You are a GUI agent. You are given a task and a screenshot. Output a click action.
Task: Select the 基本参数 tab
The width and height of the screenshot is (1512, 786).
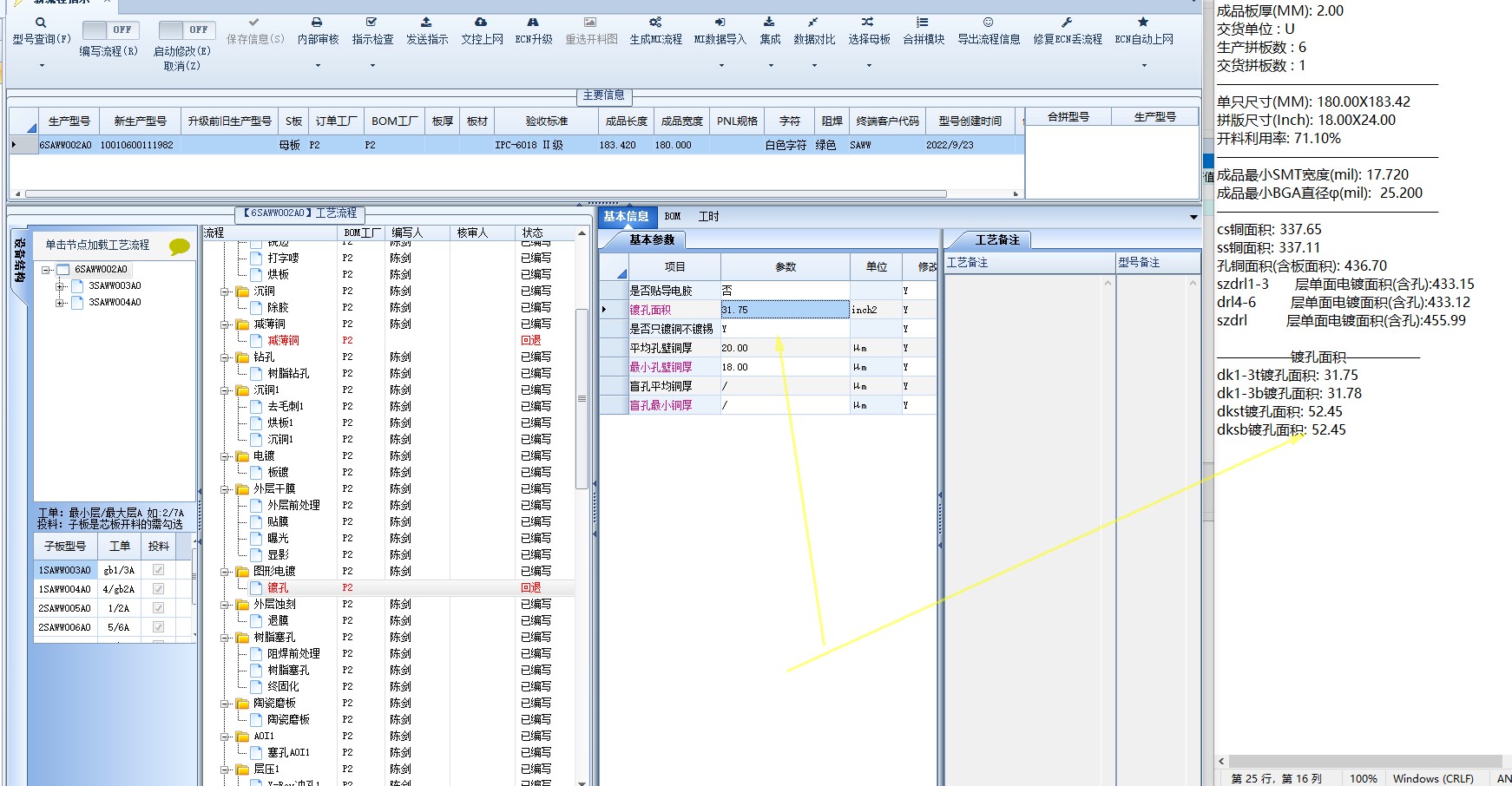pos(652,240)
